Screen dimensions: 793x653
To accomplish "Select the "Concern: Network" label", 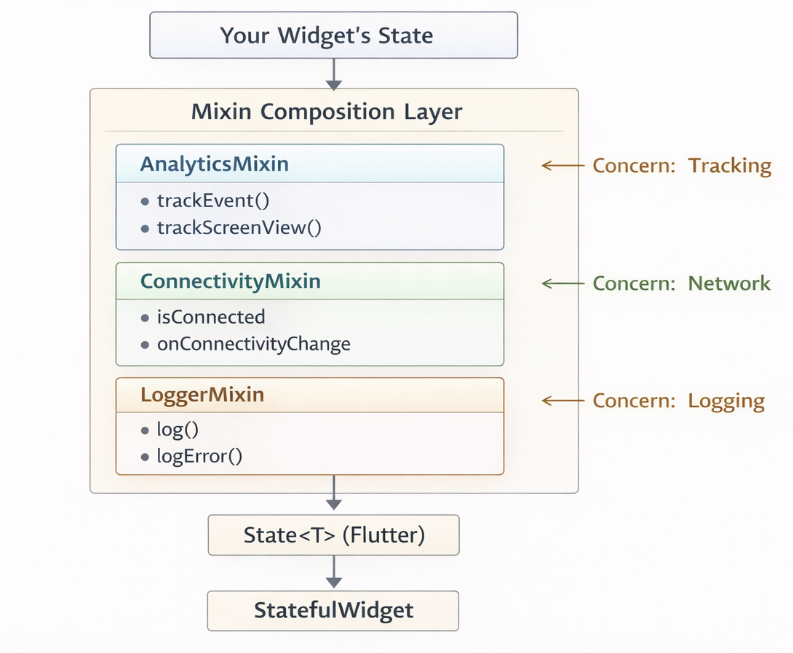I will [682, 284].
